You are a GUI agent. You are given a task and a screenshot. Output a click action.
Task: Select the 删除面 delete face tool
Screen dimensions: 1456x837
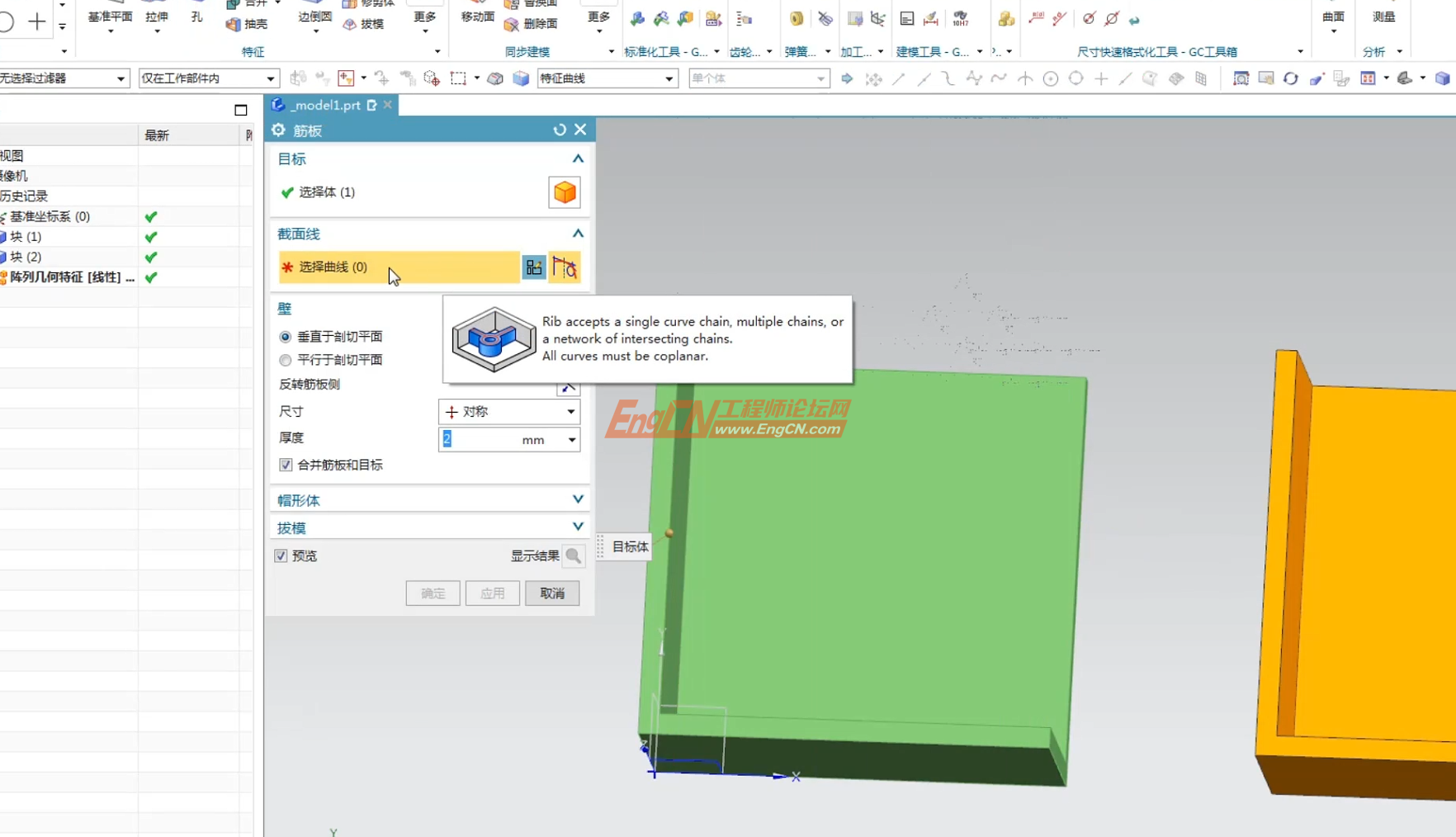click(x=531, y=25)
